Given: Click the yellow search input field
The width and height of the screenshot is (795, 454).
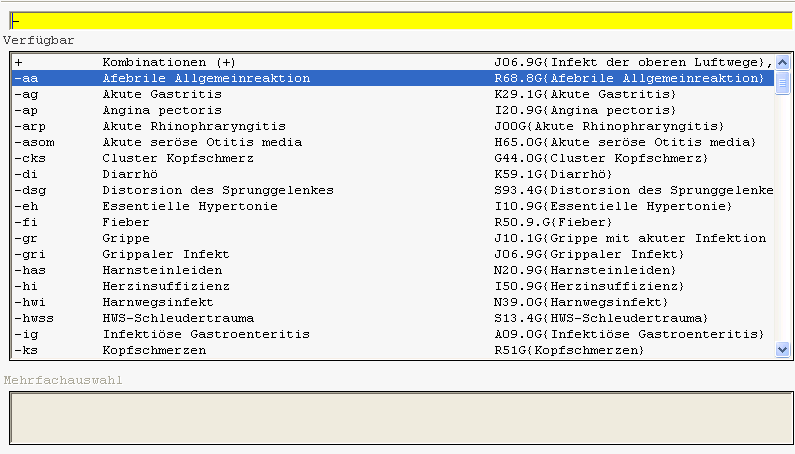Looking at the screenshot, I should pyautogui.click(x=401, y=21).
